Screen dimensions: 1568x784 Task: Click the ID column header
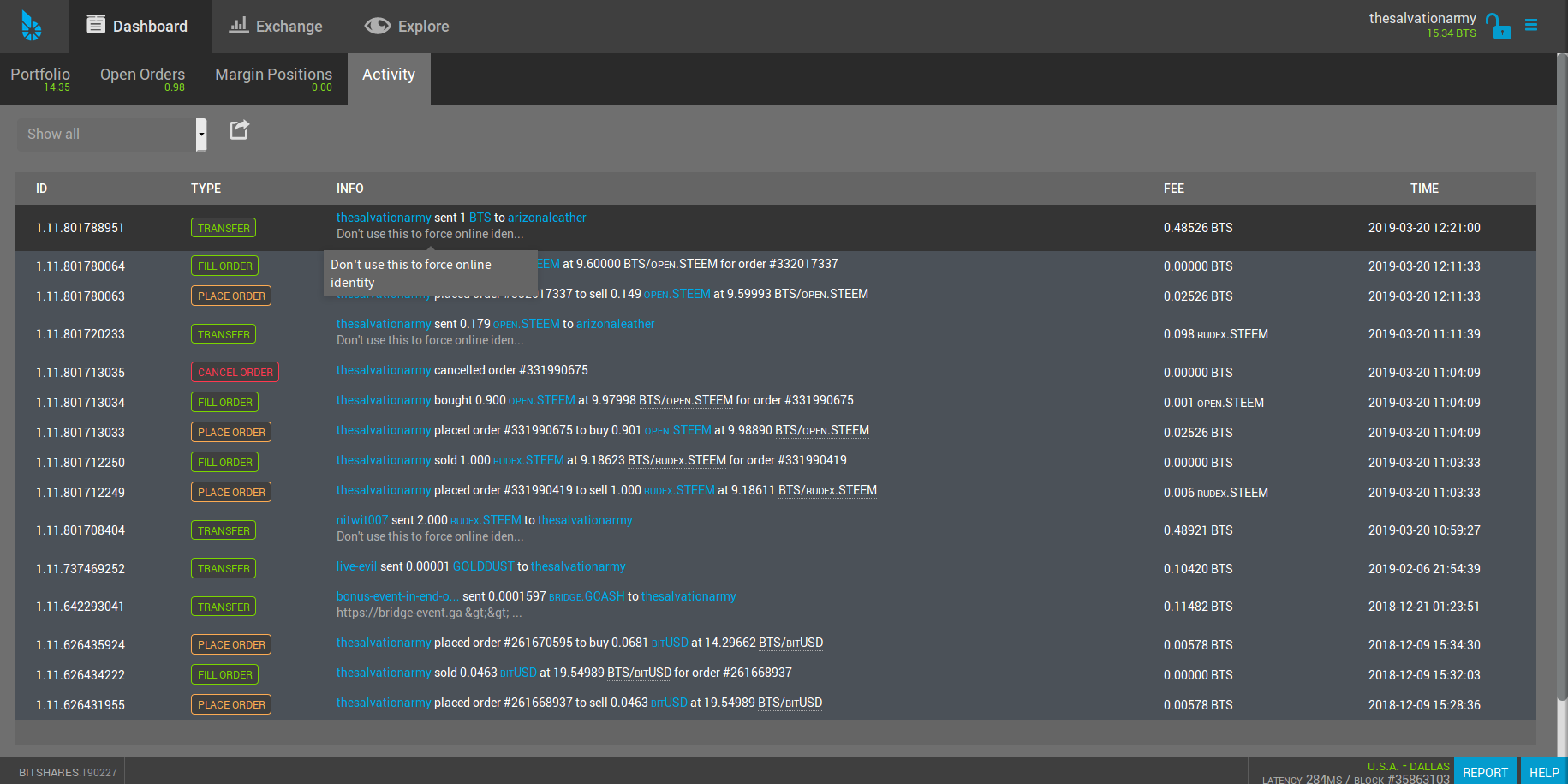tap(42, 189)
